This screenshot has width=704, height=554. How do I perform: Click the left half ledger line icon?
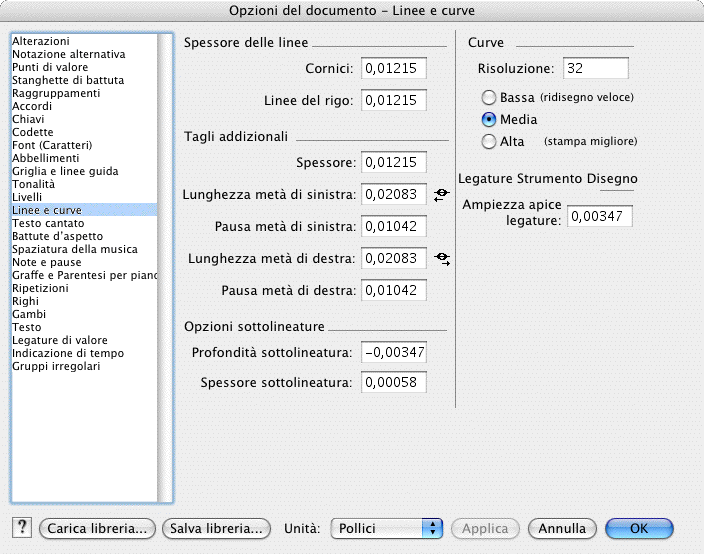[x=442, y=195]
